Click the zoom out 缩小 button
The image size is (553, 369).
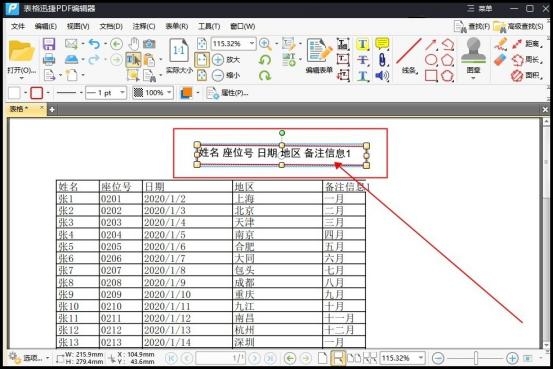click(x=226, y=75)
